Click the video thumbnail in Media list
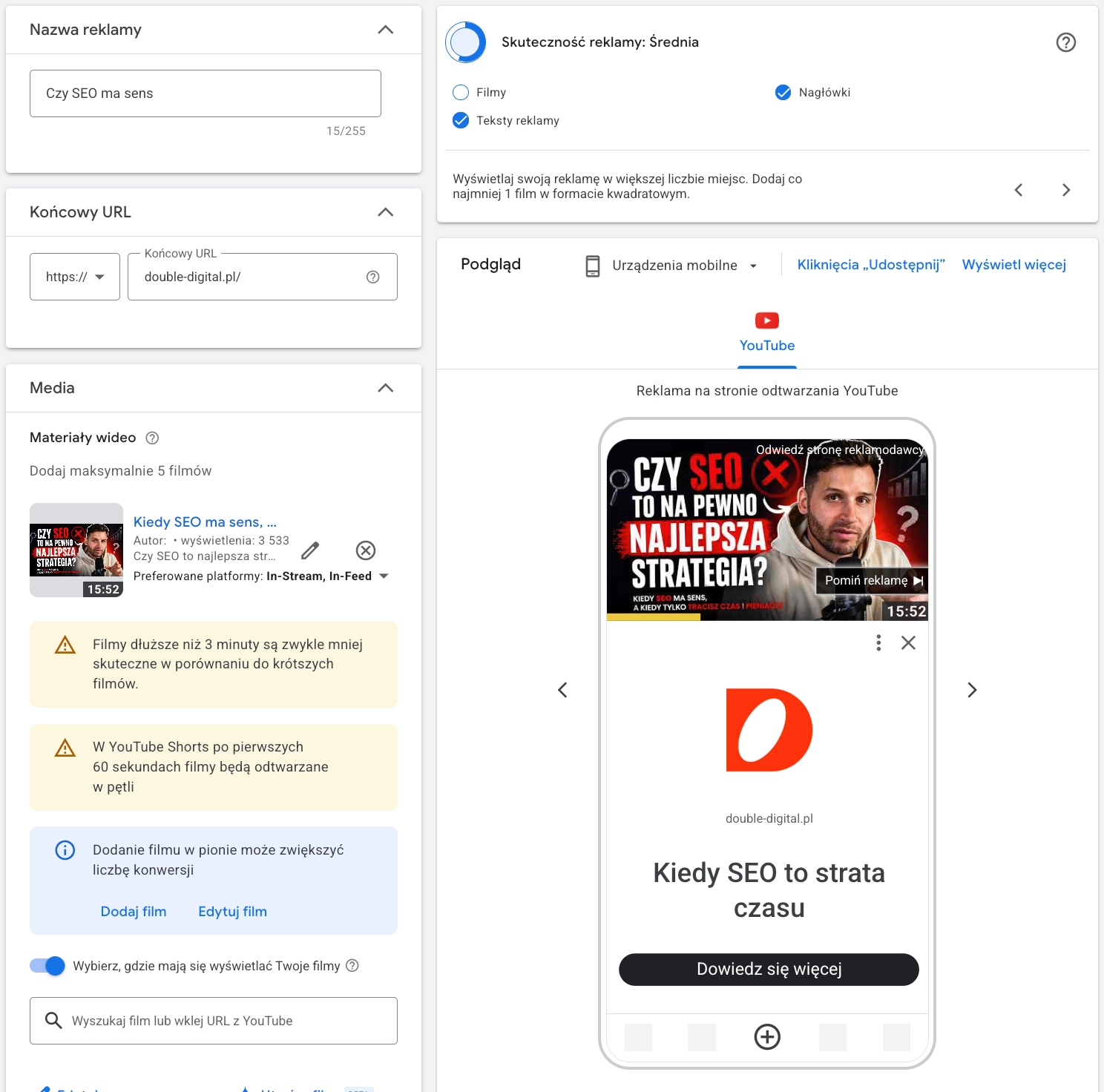This screenshot has width=1104, height=1092. point(76,550)
